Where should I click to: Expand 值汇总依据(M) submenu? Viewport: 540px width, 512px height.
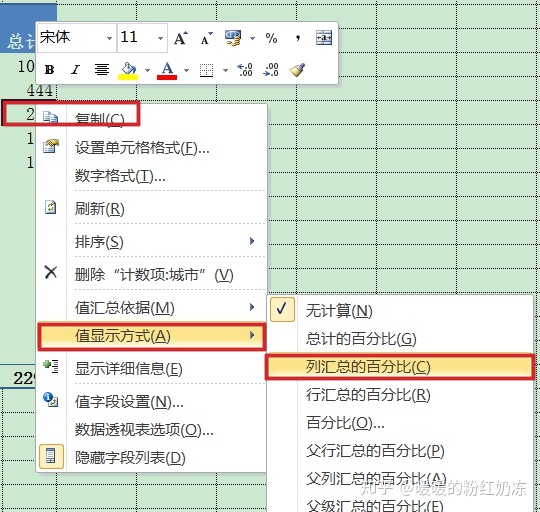click(152, 307)
